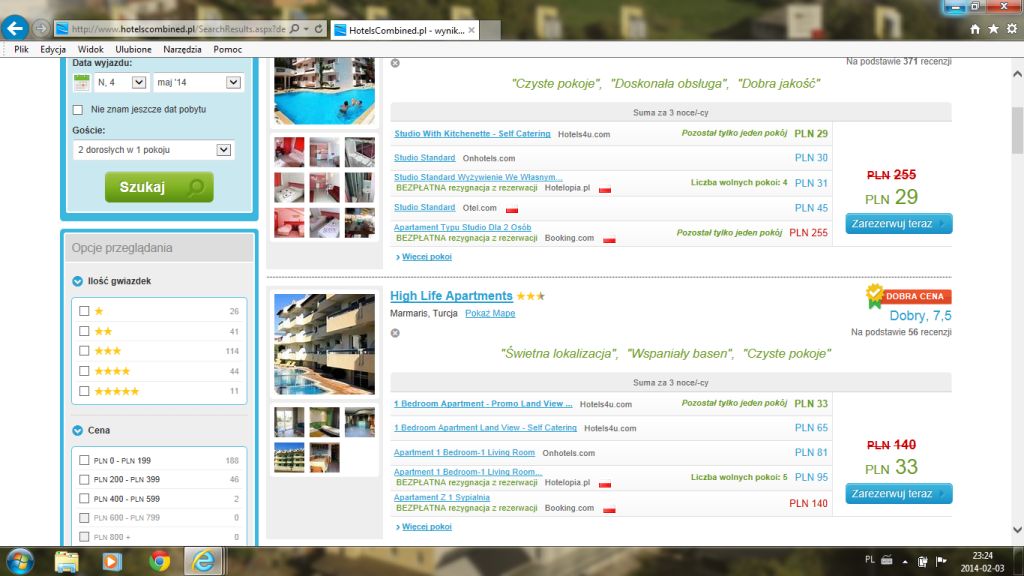Open the Widok menu

pyautogui.click(x=90, y=50)
